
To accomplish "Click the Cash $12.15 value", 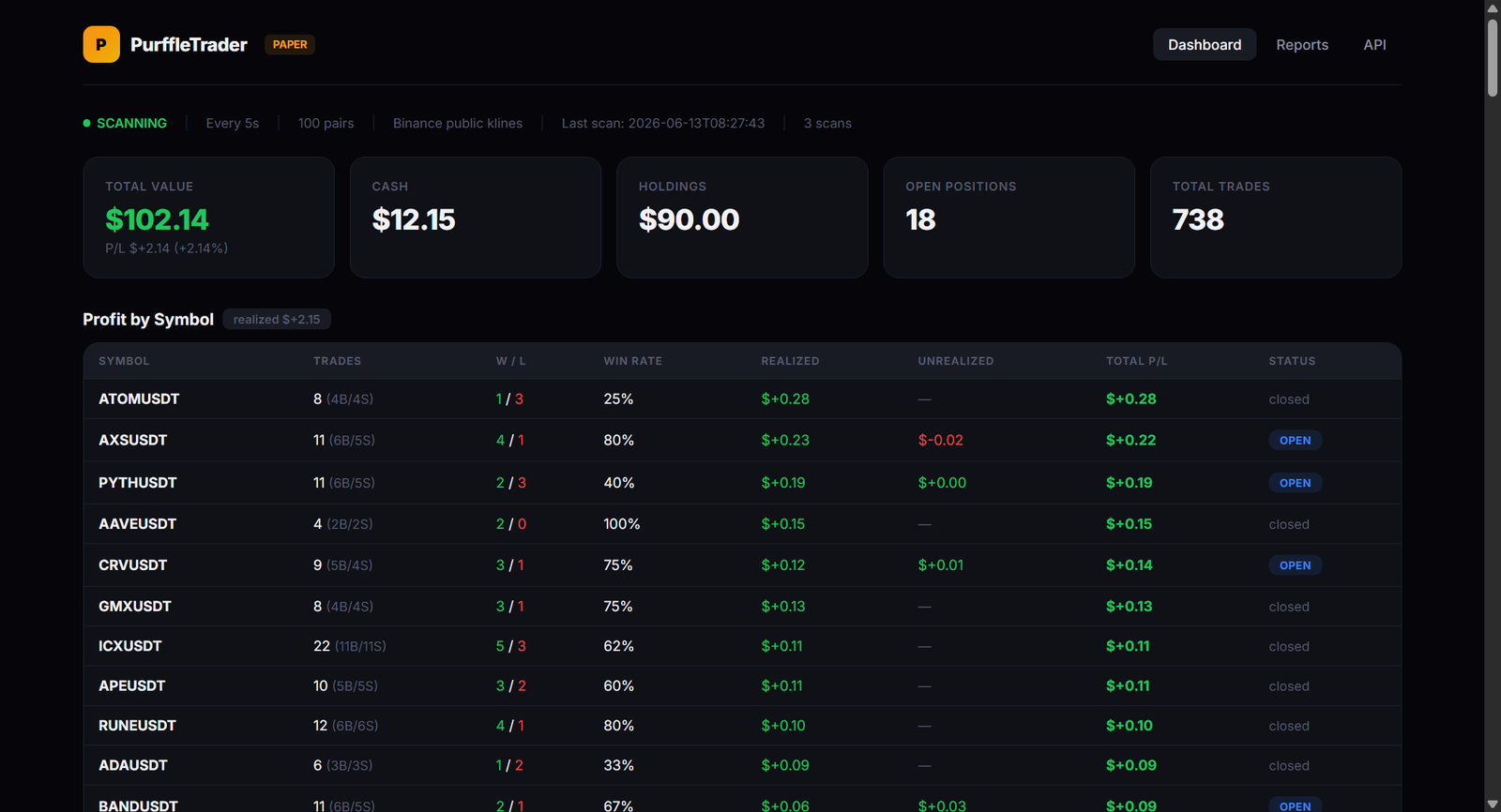I will pos(414,219).
